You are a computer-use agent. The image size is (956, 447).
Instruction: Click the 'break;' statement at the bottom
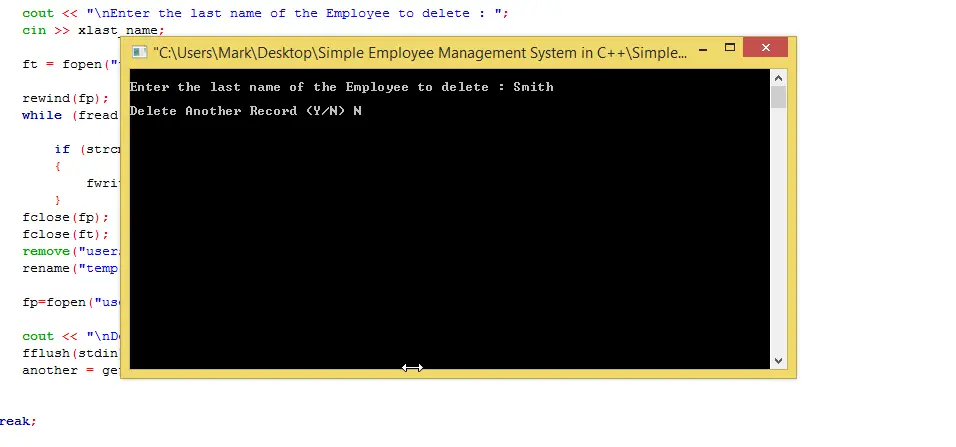(18, 421)
